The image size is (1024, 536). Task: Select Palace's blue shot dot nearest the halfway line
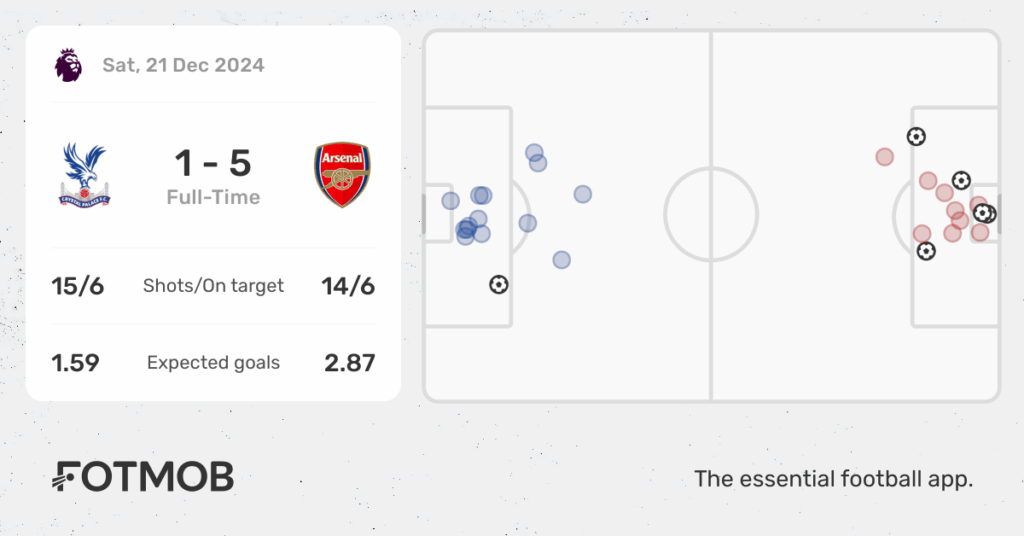(x=583, y=194)
